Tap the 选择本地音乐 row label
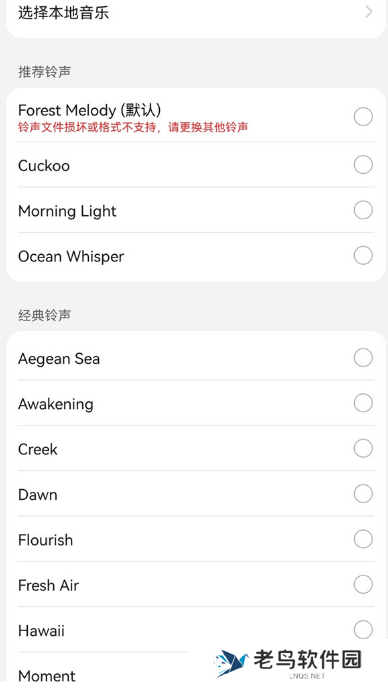The height and width of the screenshot is (689, 388). click(x=63, y=12)
